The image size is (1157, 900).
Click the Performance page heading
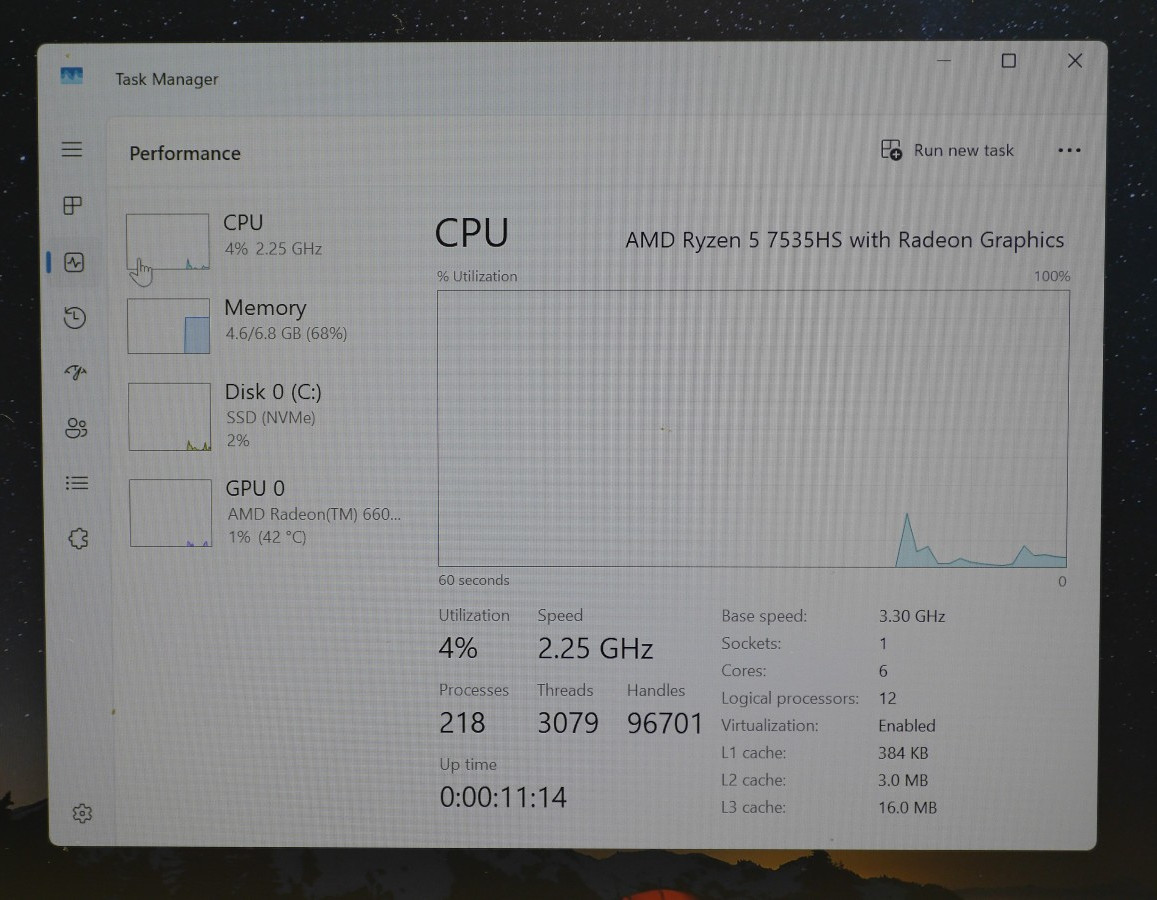185,153
